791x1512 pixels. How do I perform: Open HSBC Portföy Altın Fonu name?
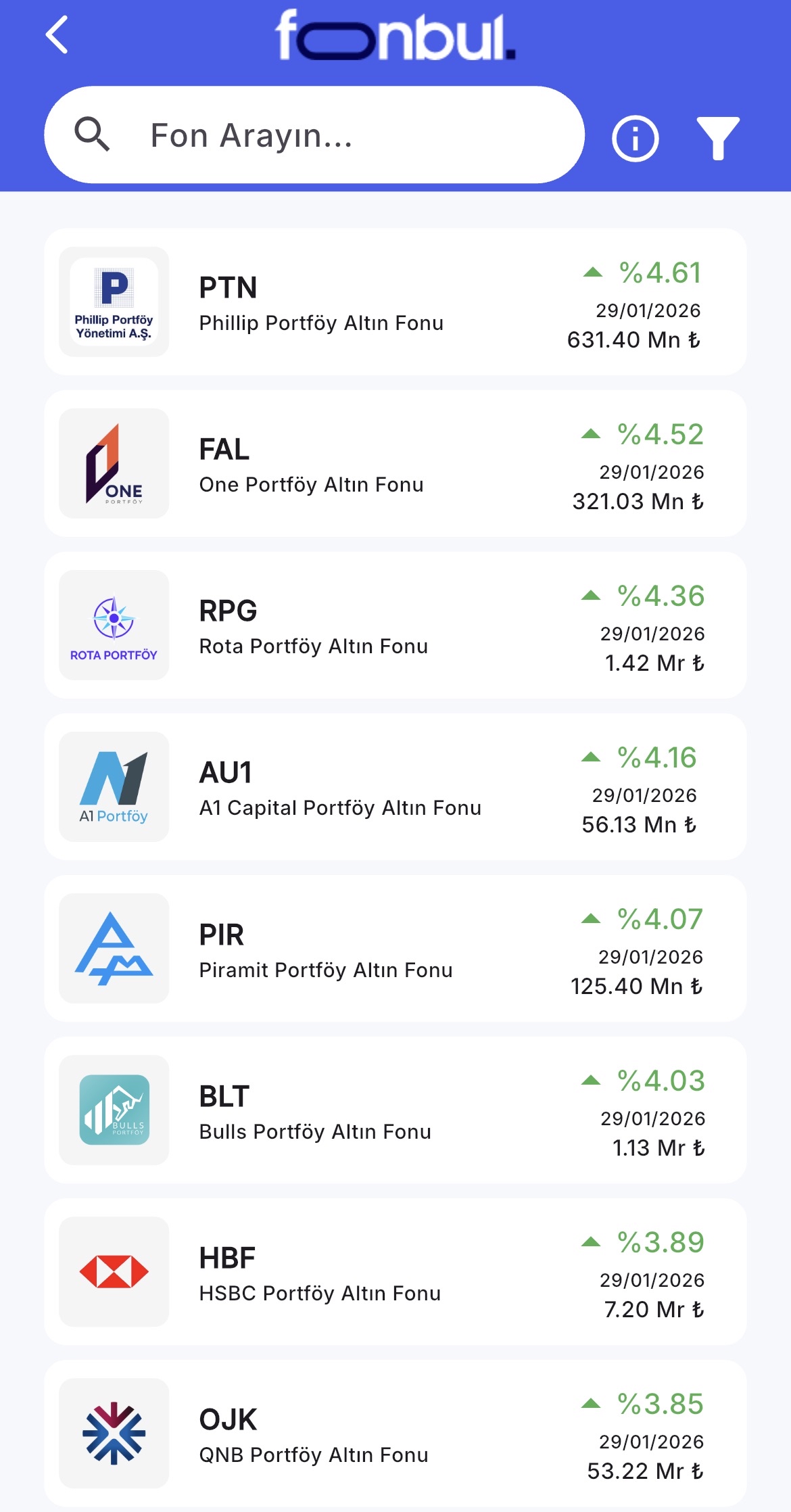[x=319, y=1294]
